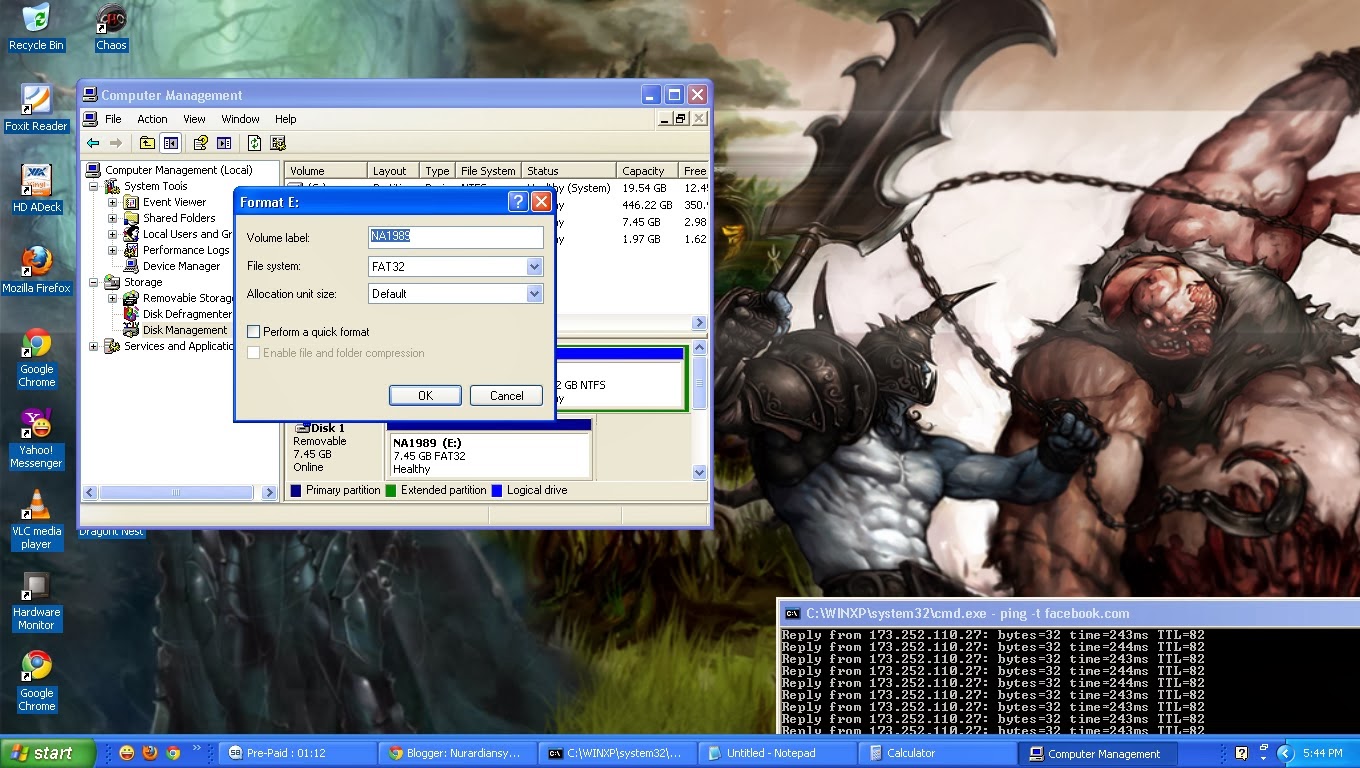
Task: Click the Logical drive legend color box
Action: (x=497, y=490)
